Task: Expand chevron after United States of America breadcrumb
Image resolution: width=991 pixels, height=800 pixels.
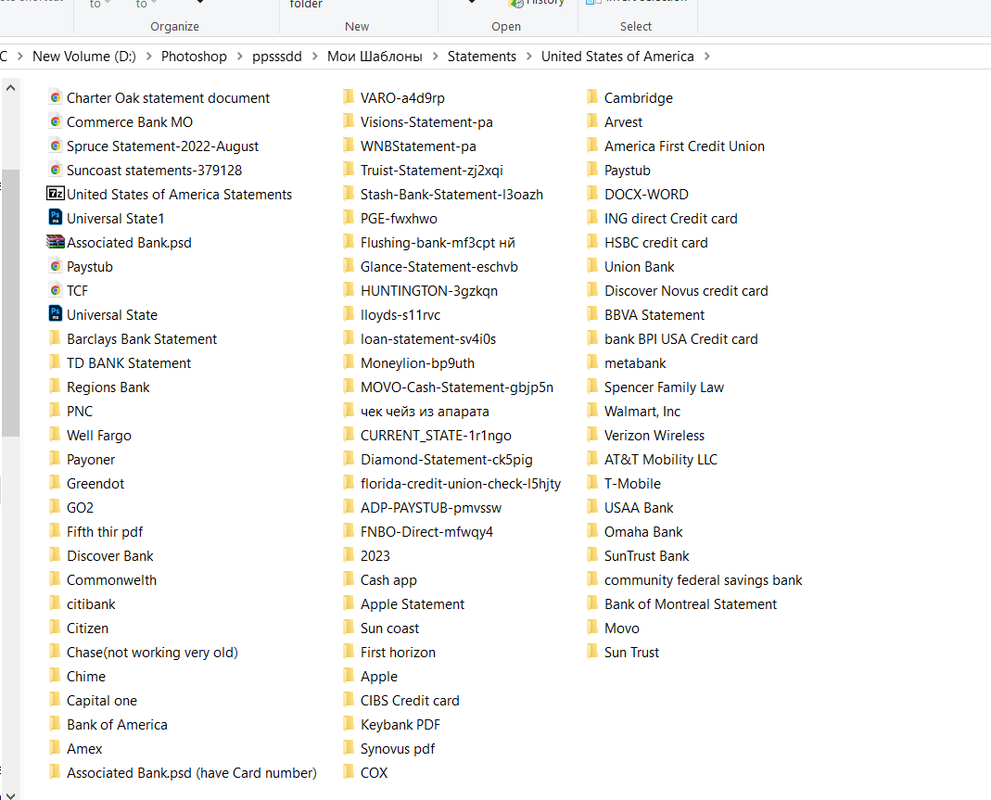Action: 707,56
